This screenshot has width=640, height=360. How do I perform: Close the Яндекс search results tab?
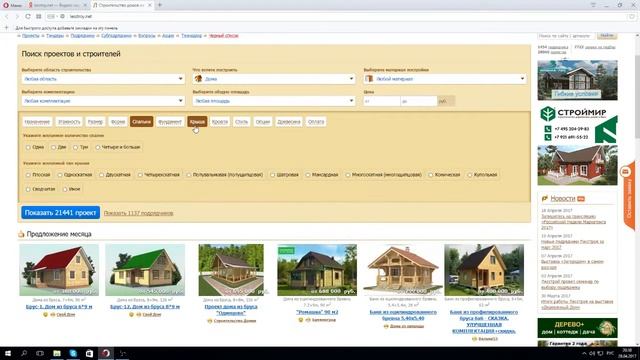coord(85,5)
